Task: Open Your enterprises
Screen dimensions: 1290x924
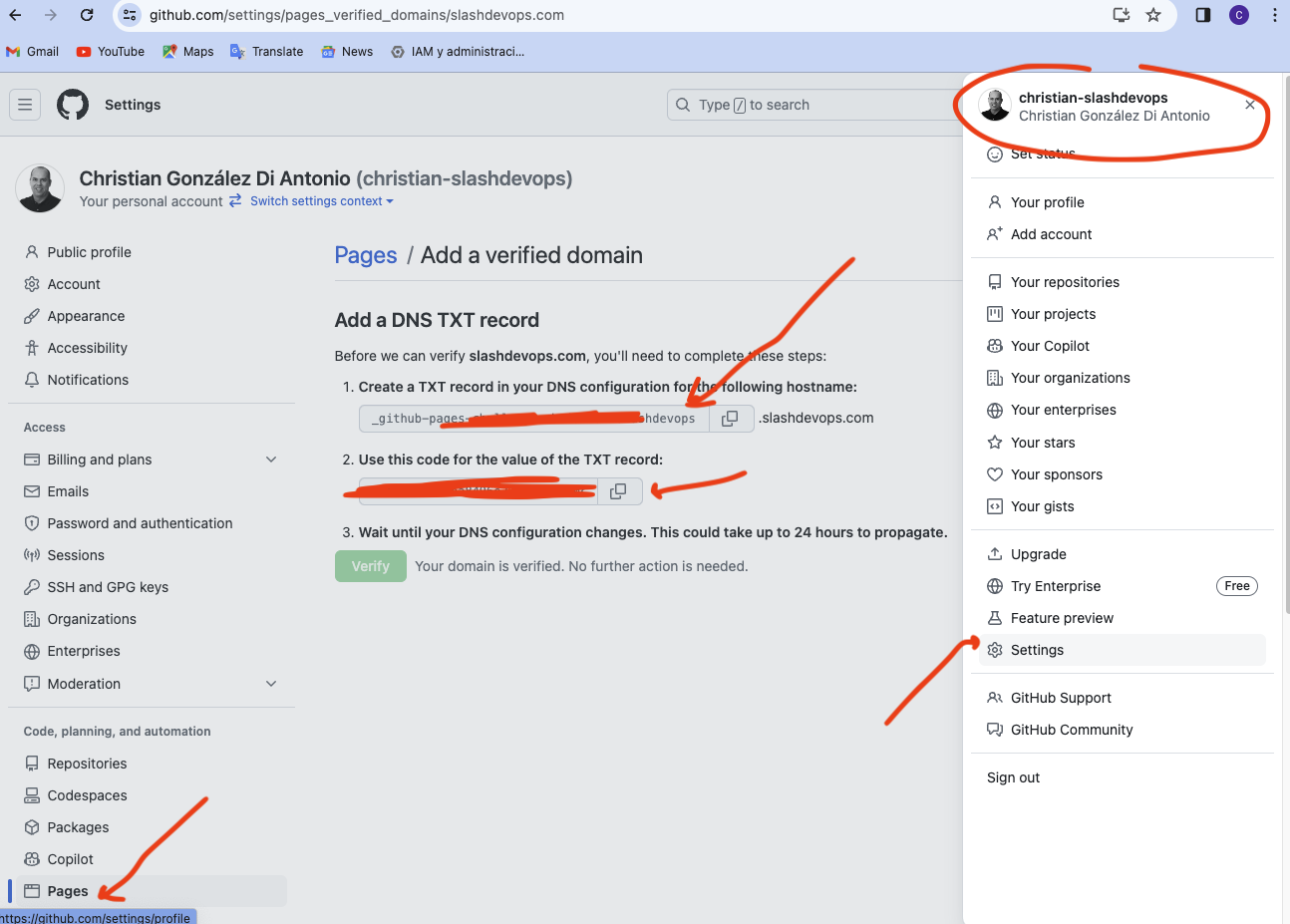Action: click(x=1123, y=410)
